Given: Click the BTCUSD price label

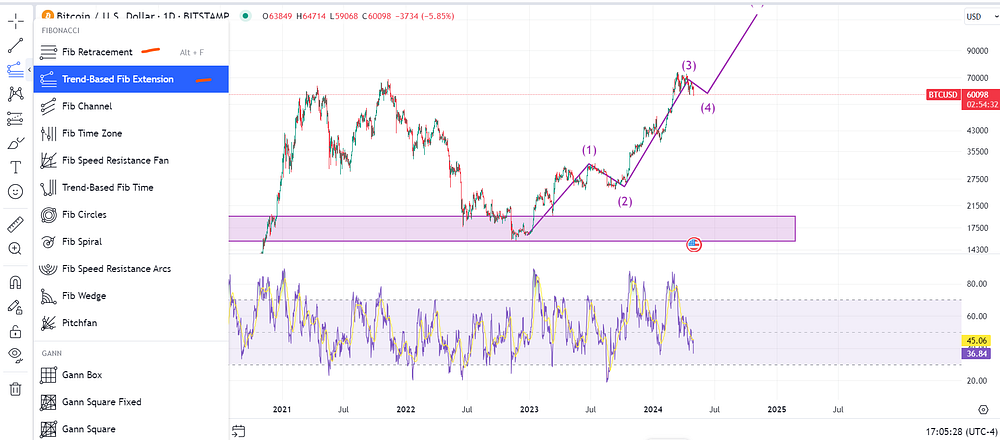Looking at the screenshot, I should (x=943, y=94).
